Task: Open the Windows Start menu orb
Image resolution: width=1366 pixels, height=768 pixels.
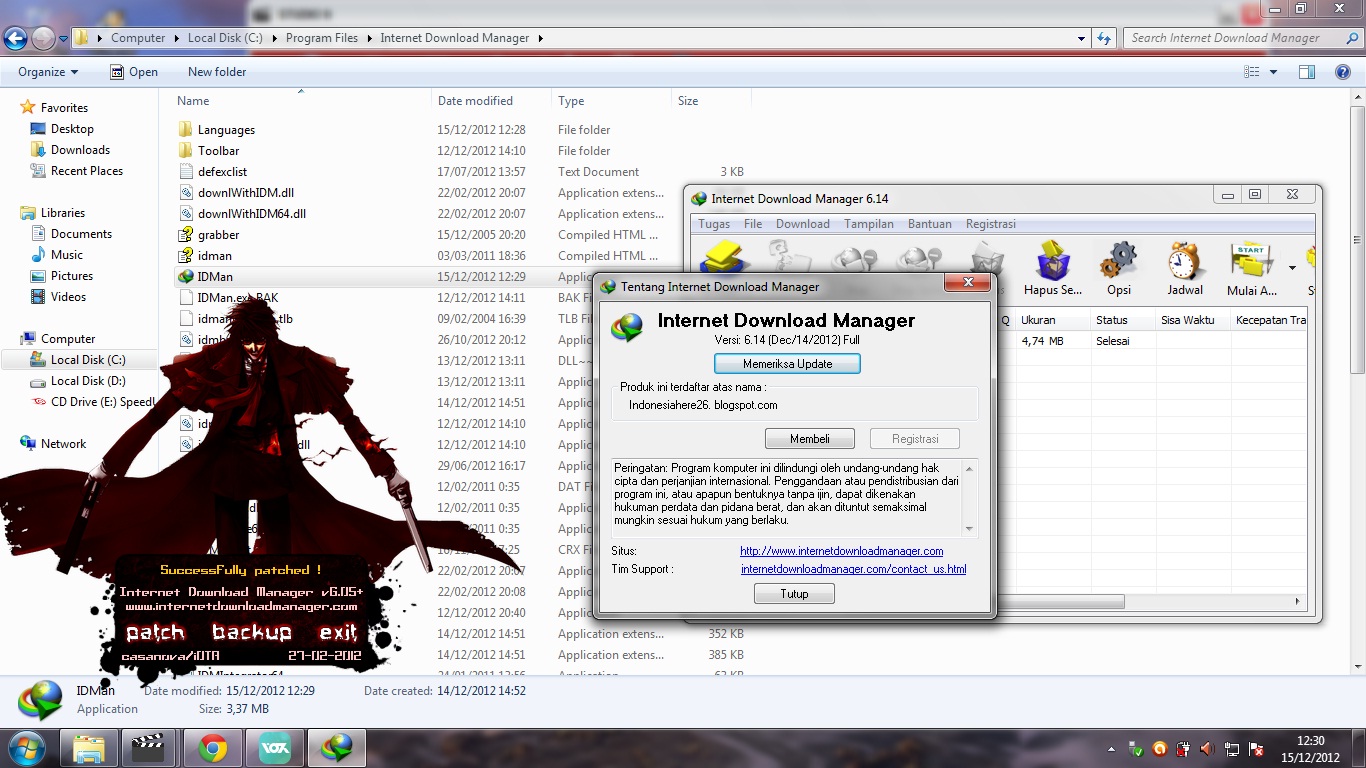Action: click(26, 748)
